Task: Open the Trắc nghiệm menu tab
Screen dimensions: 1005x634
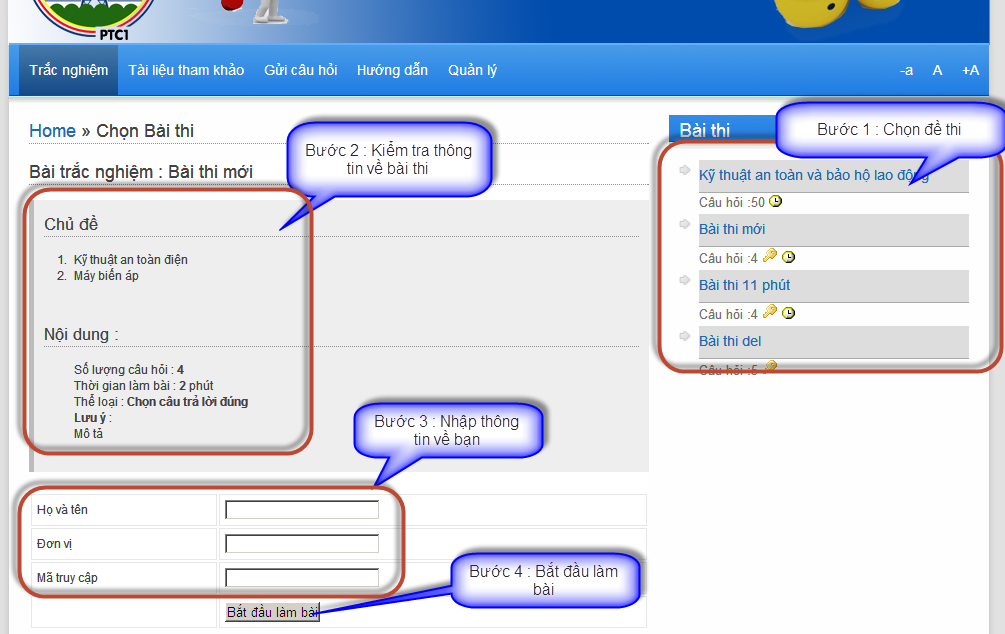Action: (x=68, y=70)
